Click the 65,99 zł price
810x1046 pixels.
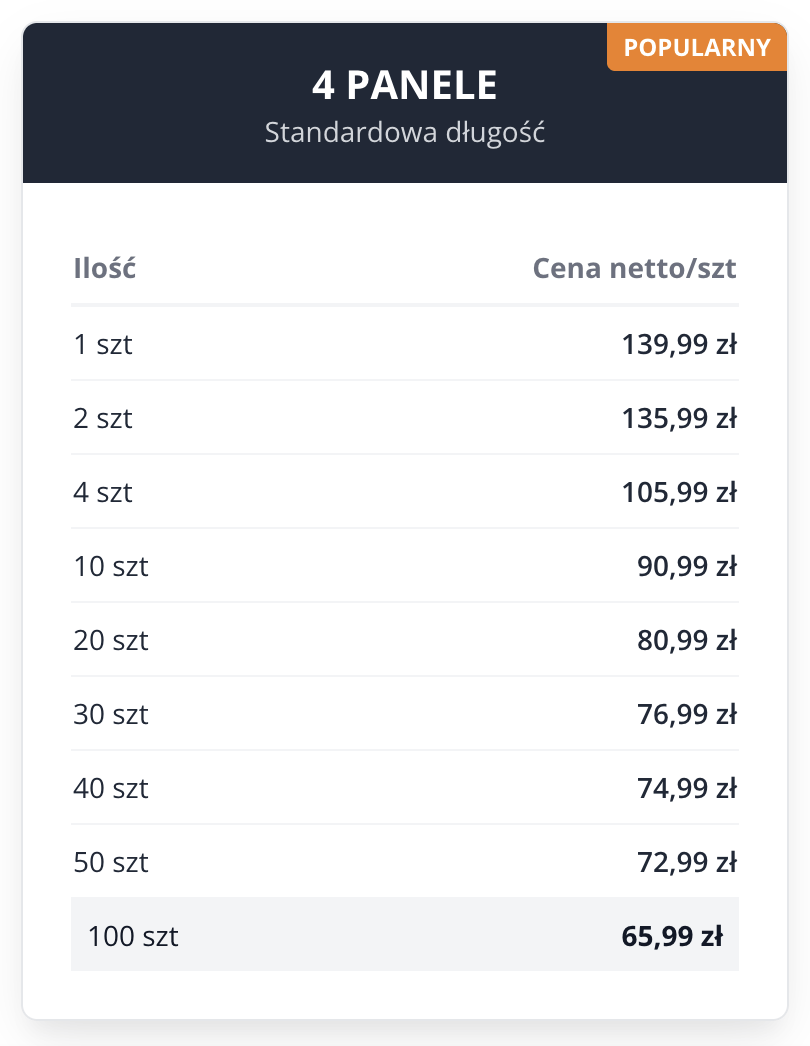point(672,936)
